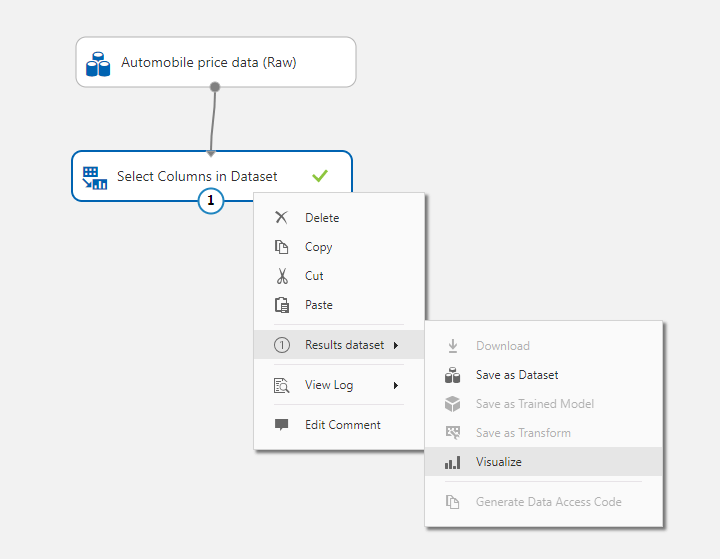Click the output port numbered 1
The width and height of the screenshot is (720, 559).
[x=211, y=201]
